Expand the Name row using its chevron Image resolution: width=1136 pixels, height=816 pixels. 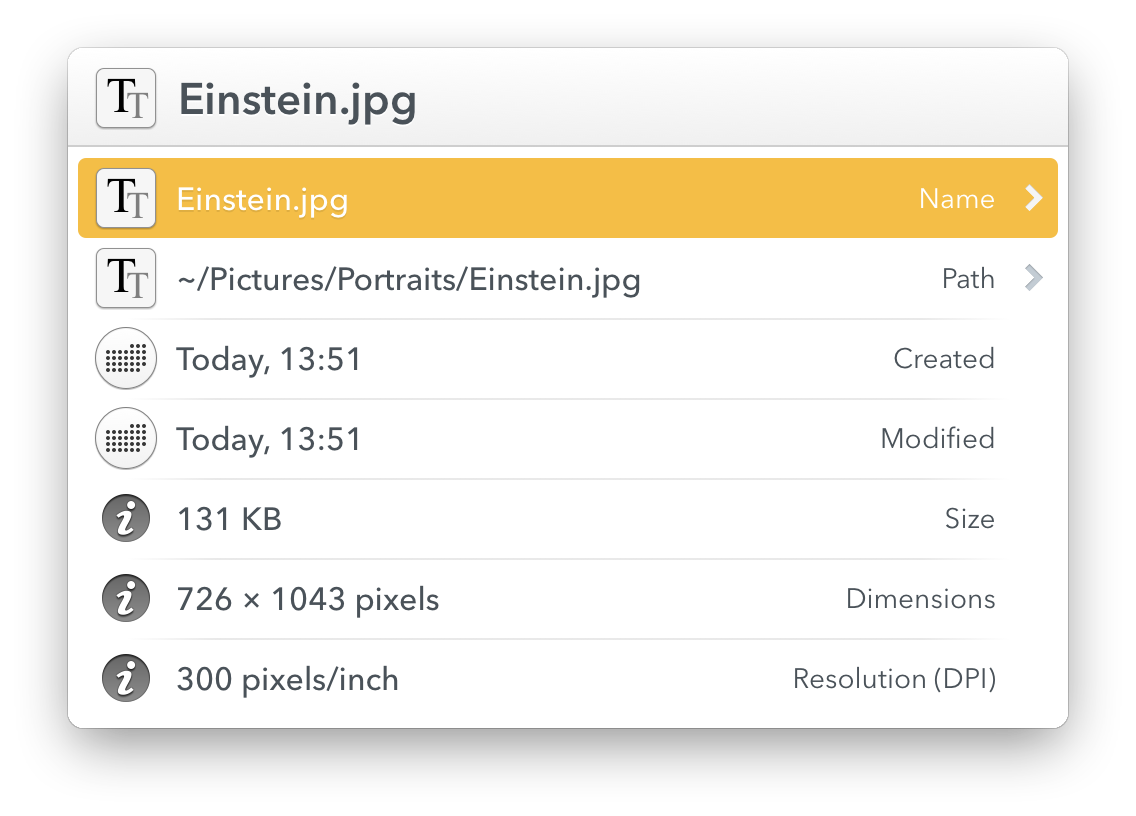[x=1034, y=198]
